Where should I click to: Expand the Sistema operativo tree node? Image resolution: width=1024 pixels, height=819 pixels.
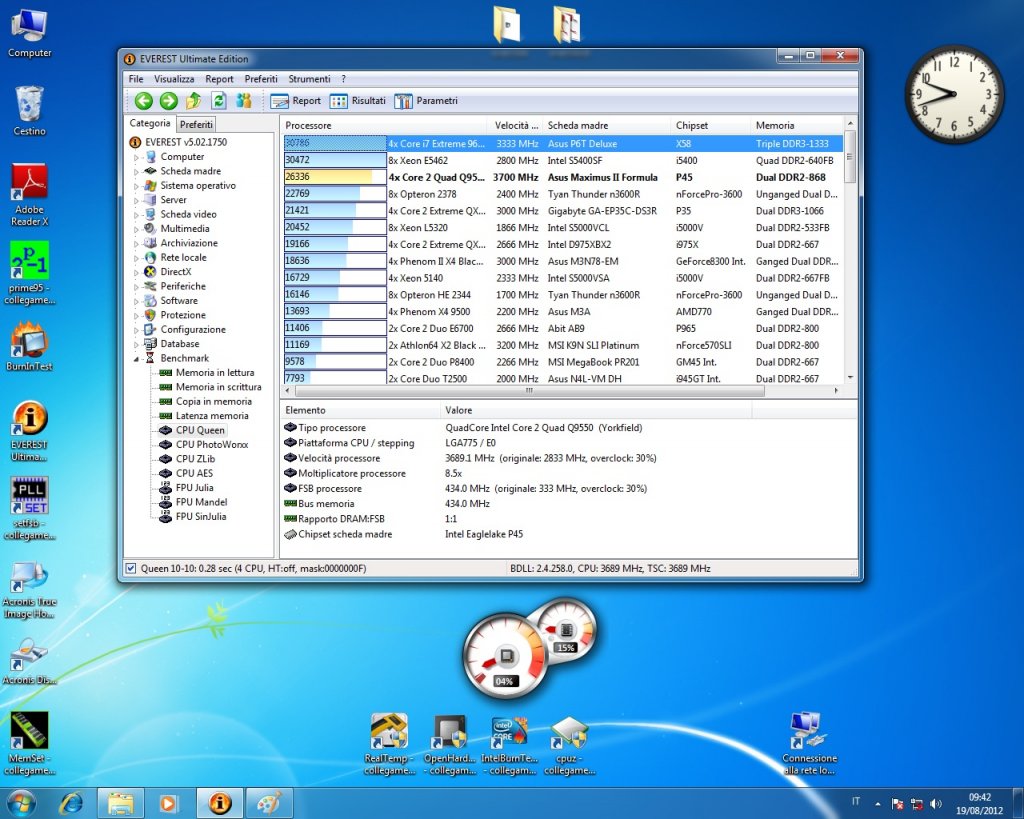coord(136,185)
